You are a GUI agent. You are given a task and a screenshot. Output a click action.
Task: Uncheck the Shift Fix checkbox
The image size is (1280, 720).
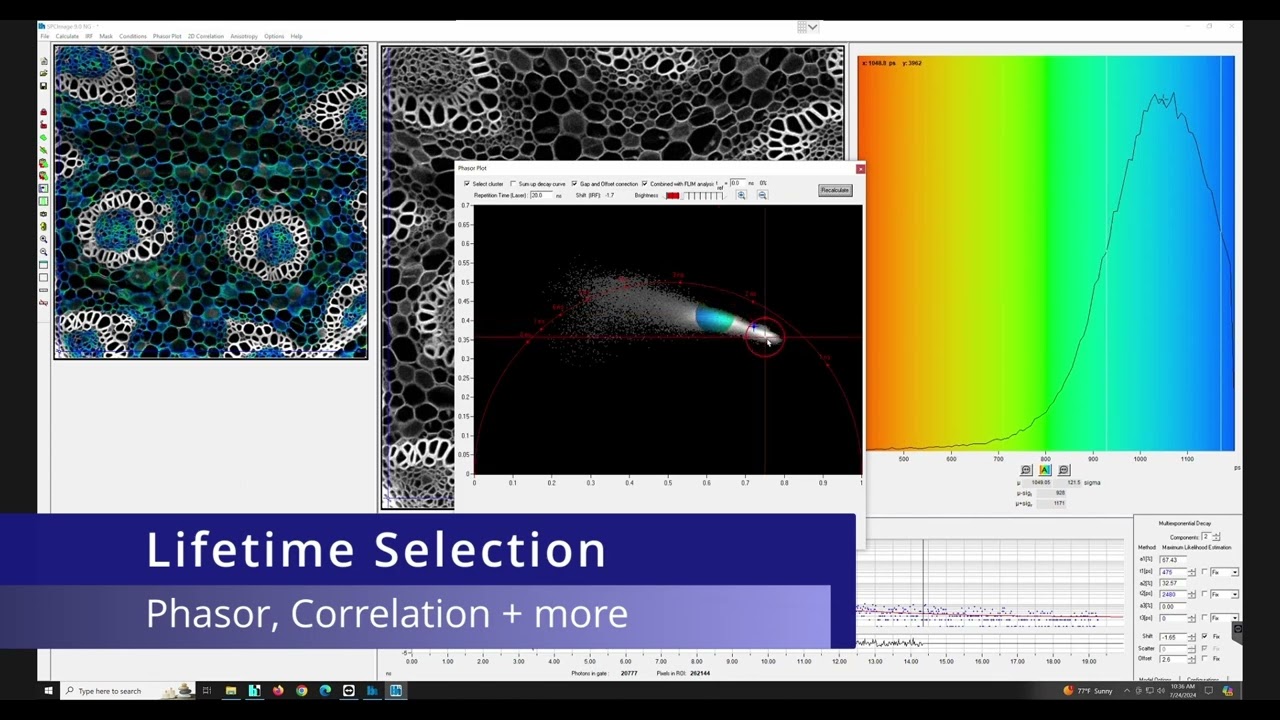(x=1204, y=636)
